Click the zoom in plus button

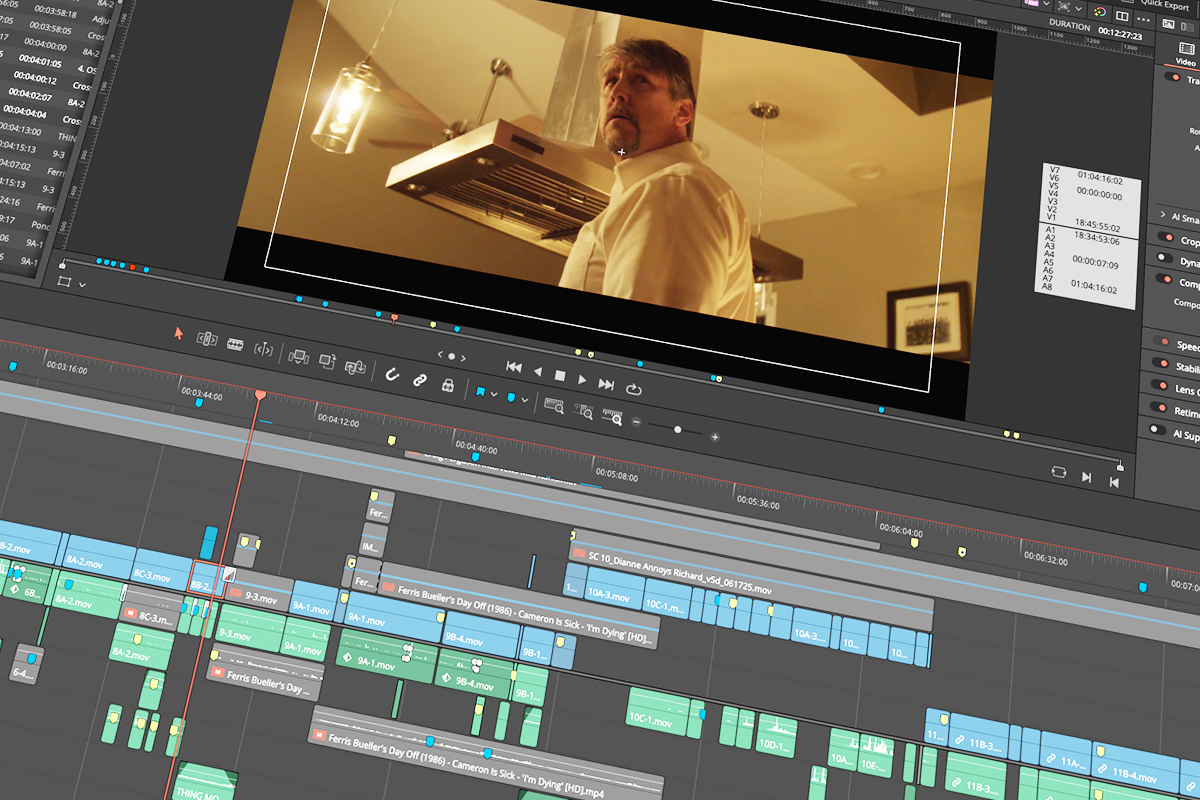715,437
